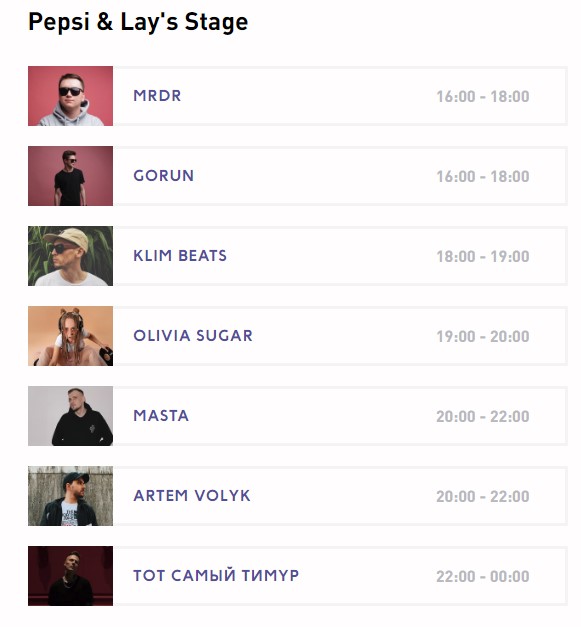
Task: Click MRDR's 16:00 - 18:00 time slot
Action: point(483,96)
